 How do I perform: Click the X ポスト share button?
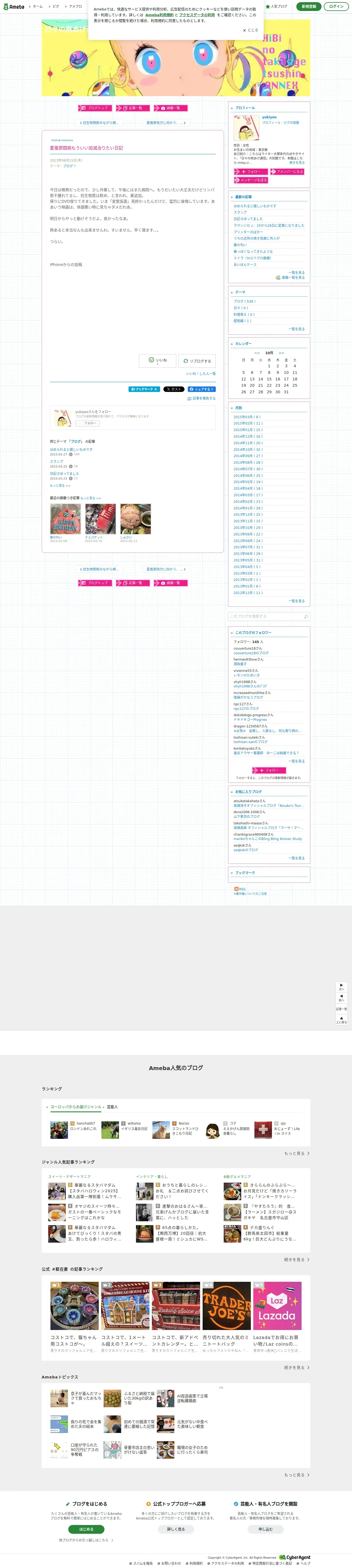(x=174, y=389)
